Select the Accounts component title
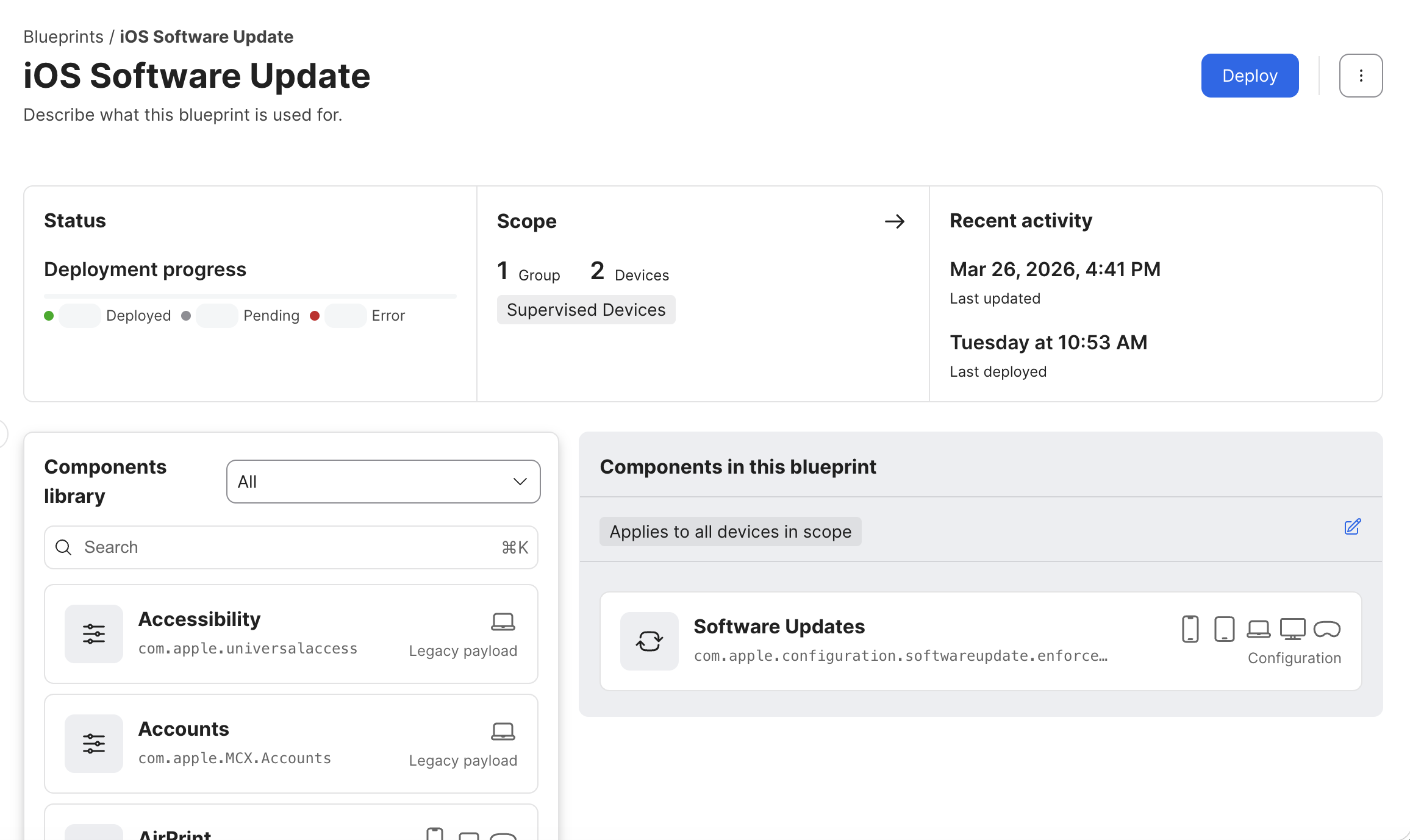Screen dimensions: 1410x840 click(x=184, y=729)
